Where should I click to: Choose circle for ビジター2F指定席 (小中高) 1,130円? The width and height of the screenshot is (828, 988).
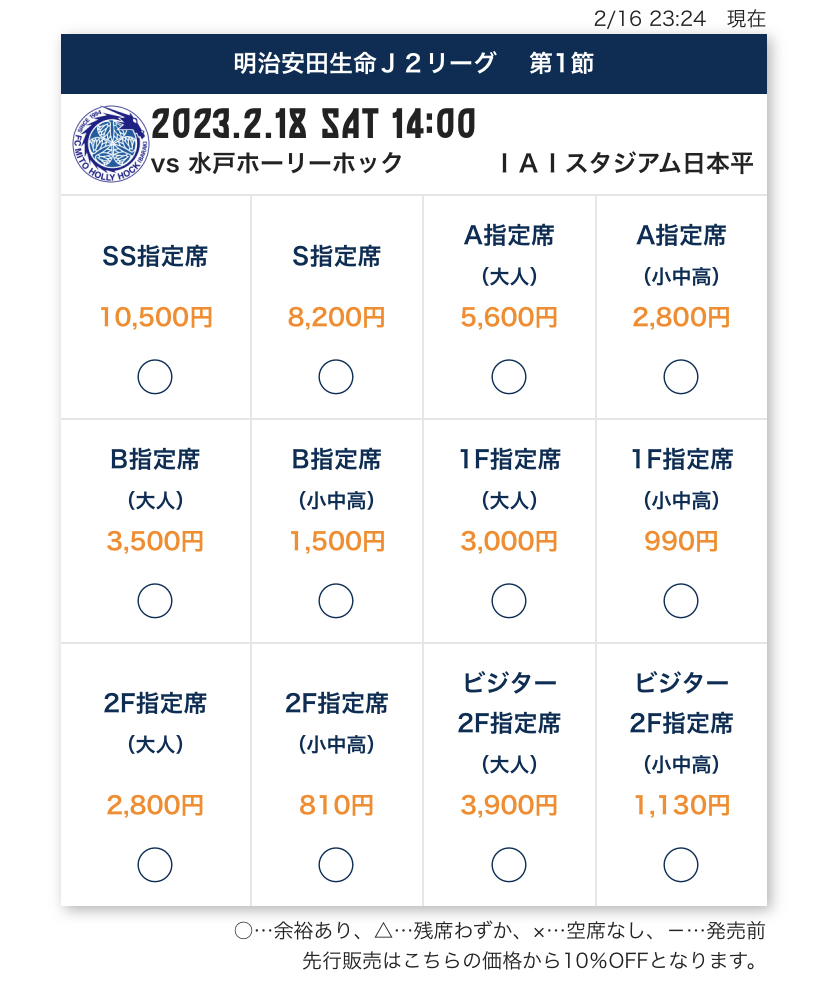click(681, 864)
